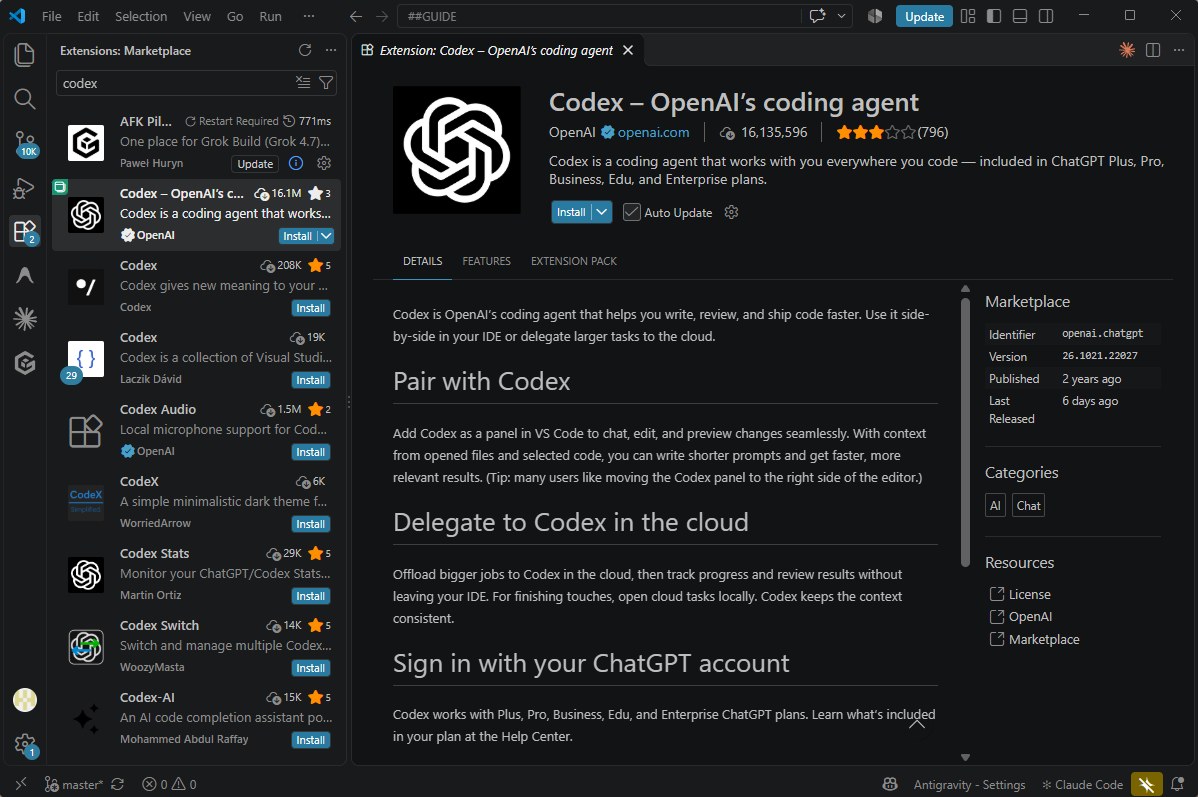Open the openai.com publisher link
This screenshot has width=1198, height=797.
[x=653, y=132]
